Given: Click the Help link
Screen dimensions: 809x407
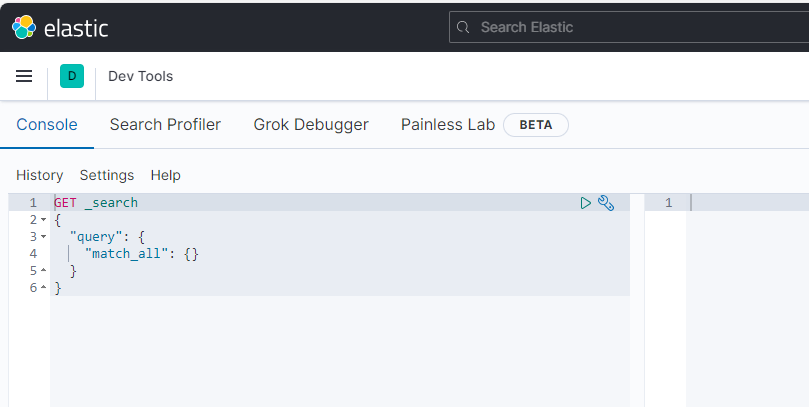Looking at the screenshot, I should tap(166, 175).
